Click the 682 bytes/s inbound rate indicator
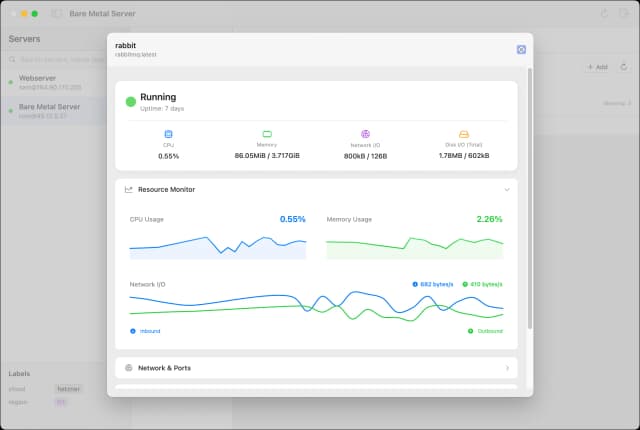Image resolution: width=640 pixels, height=430 pixels. 433,284
